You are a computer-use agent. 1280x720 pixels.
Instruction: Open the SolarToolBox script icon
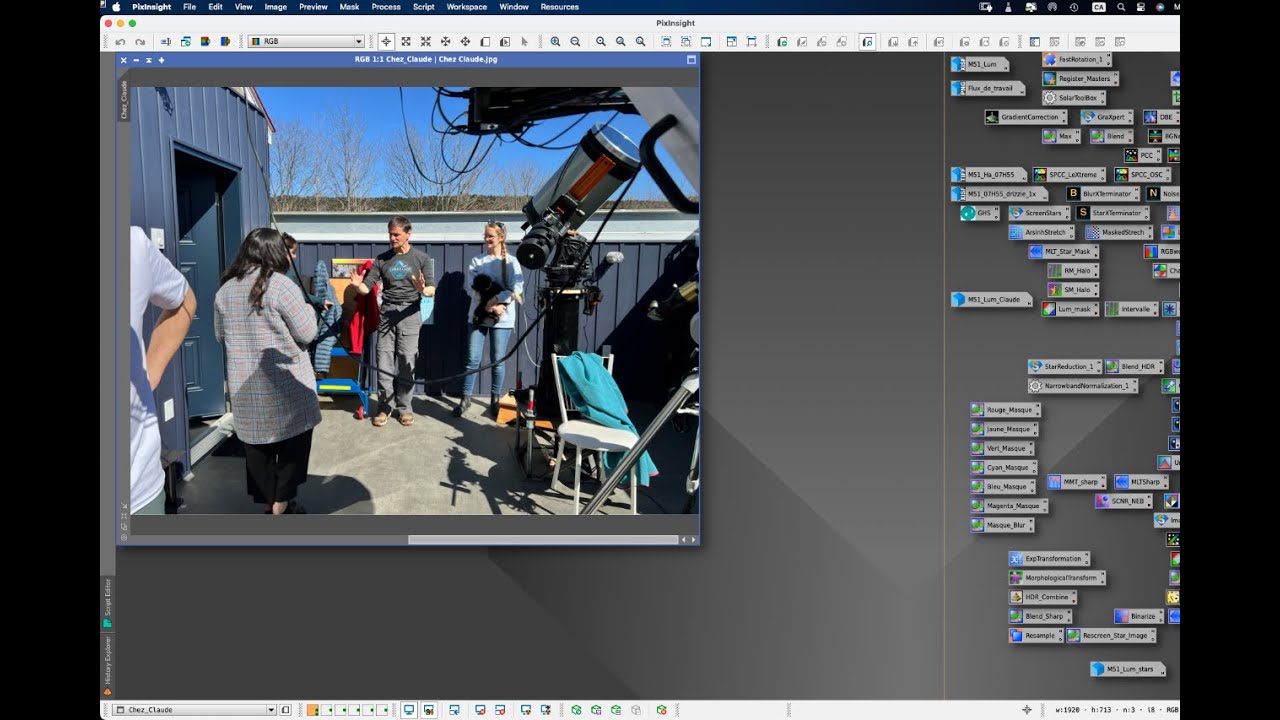point(1073,98)
